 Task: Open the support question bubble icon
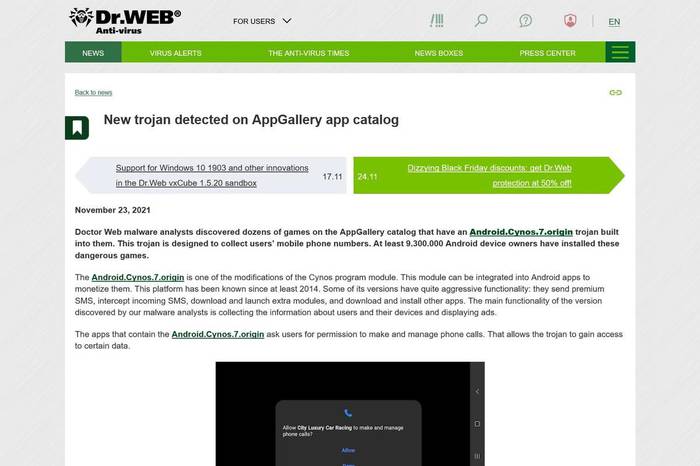(525, 21)
